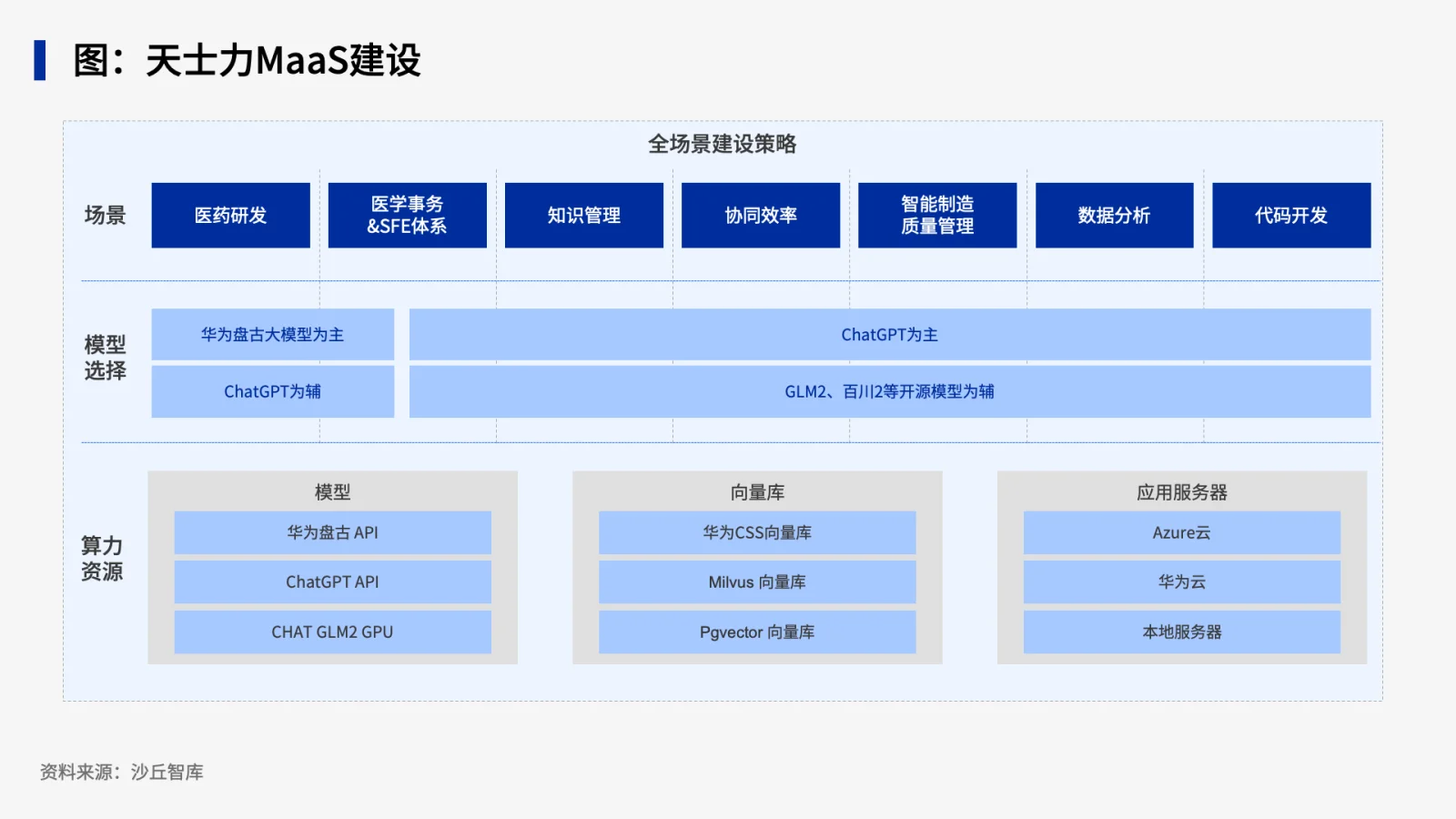Screen dimensions: 1456x819
Task: Select the 数据分析 scenario box
Action: (1114, 216)
